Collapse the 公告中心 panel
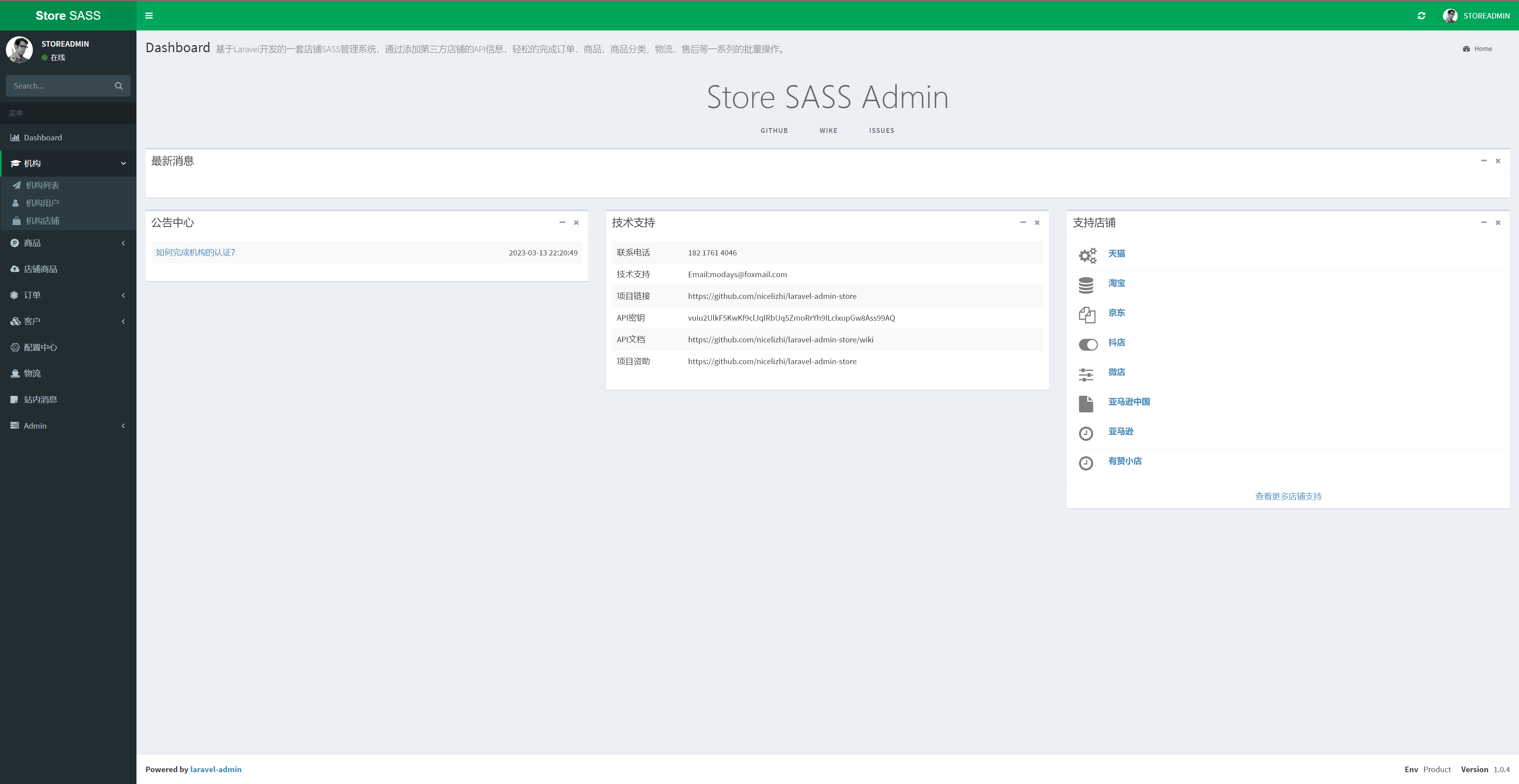This screenshot has width=1519, height=784. pos(562,222)
